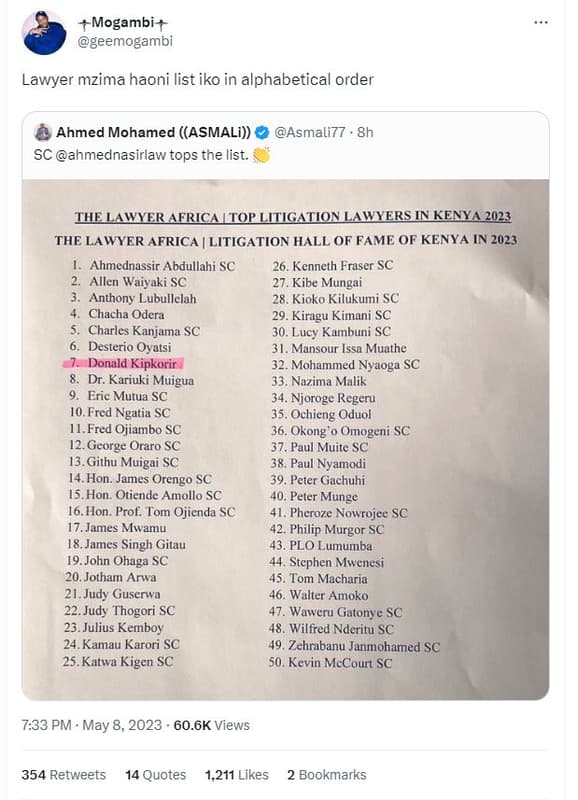Click Ahmed Mohamed's profile avatar
Viewport: 578px width, 800px height.
coord(42,130)
